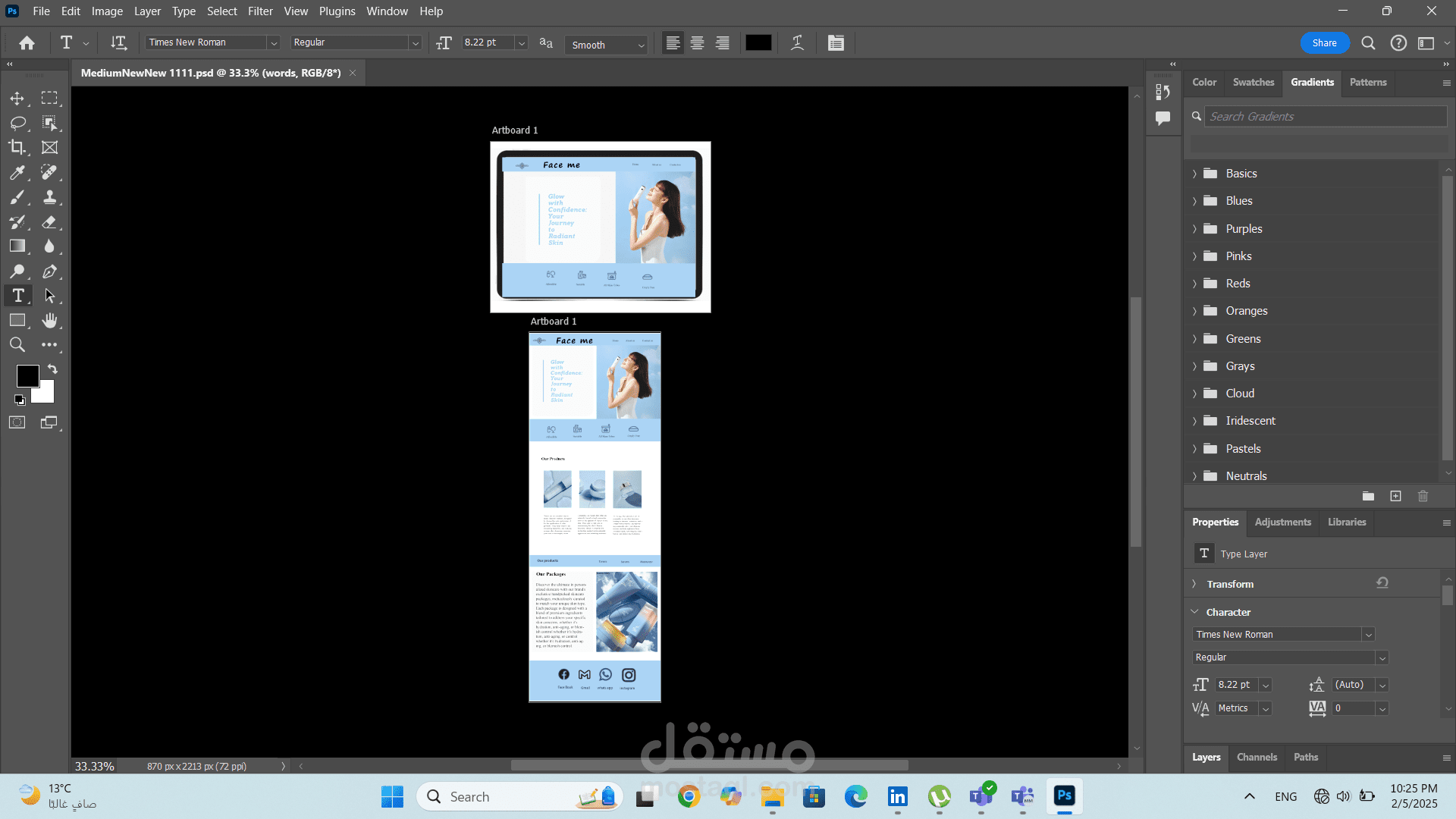Select the Hand tool

pyautogui.click(x=50, y=320)
